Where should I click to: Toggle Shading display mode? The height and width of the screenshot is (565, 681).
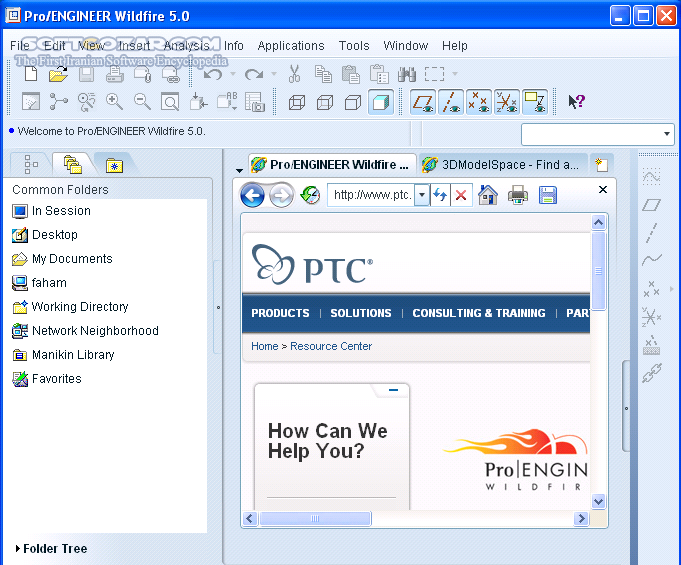tap(380, 102)
